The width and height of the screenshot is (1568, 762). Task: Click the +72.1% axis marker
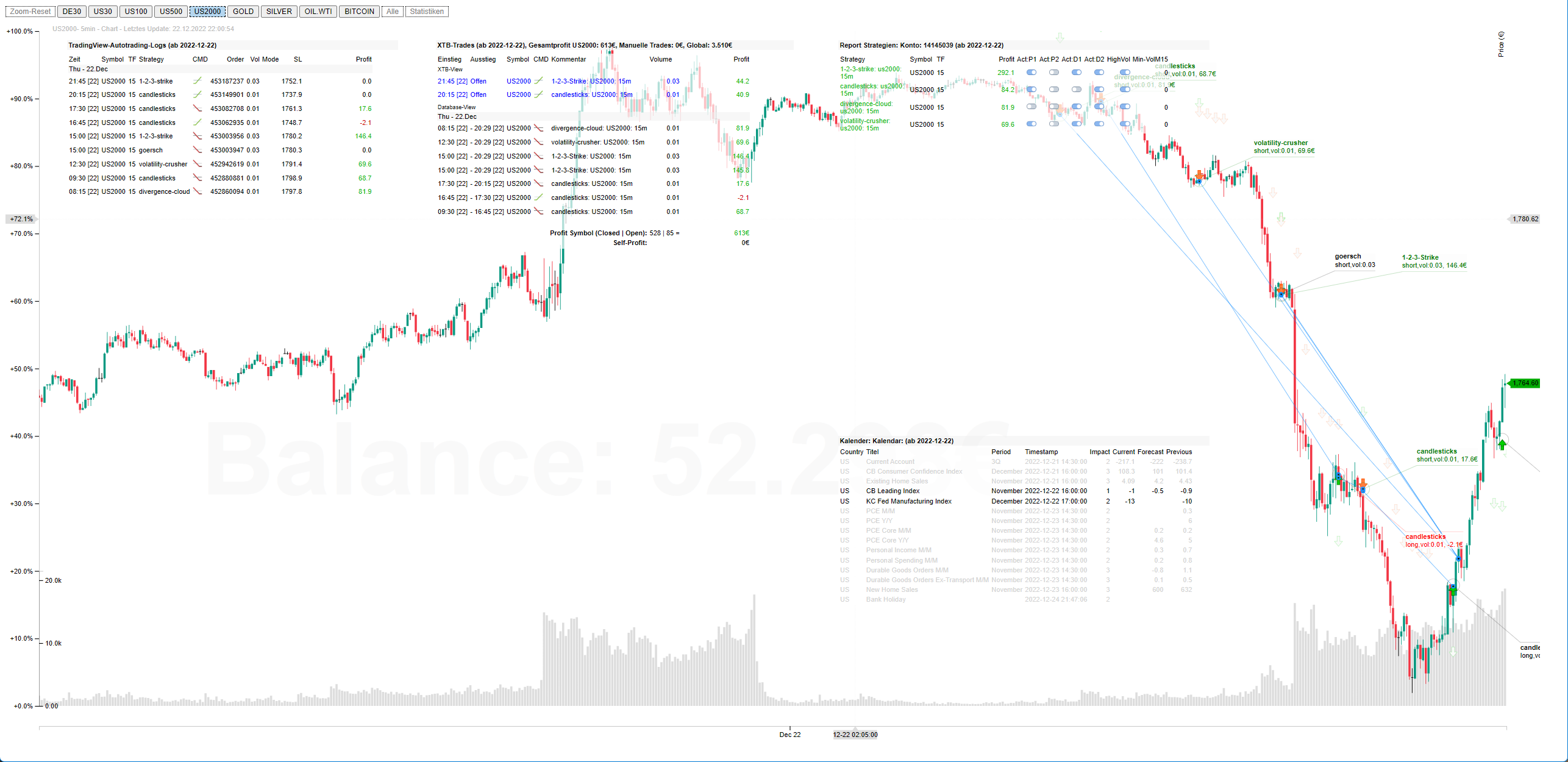click(21, 219)
